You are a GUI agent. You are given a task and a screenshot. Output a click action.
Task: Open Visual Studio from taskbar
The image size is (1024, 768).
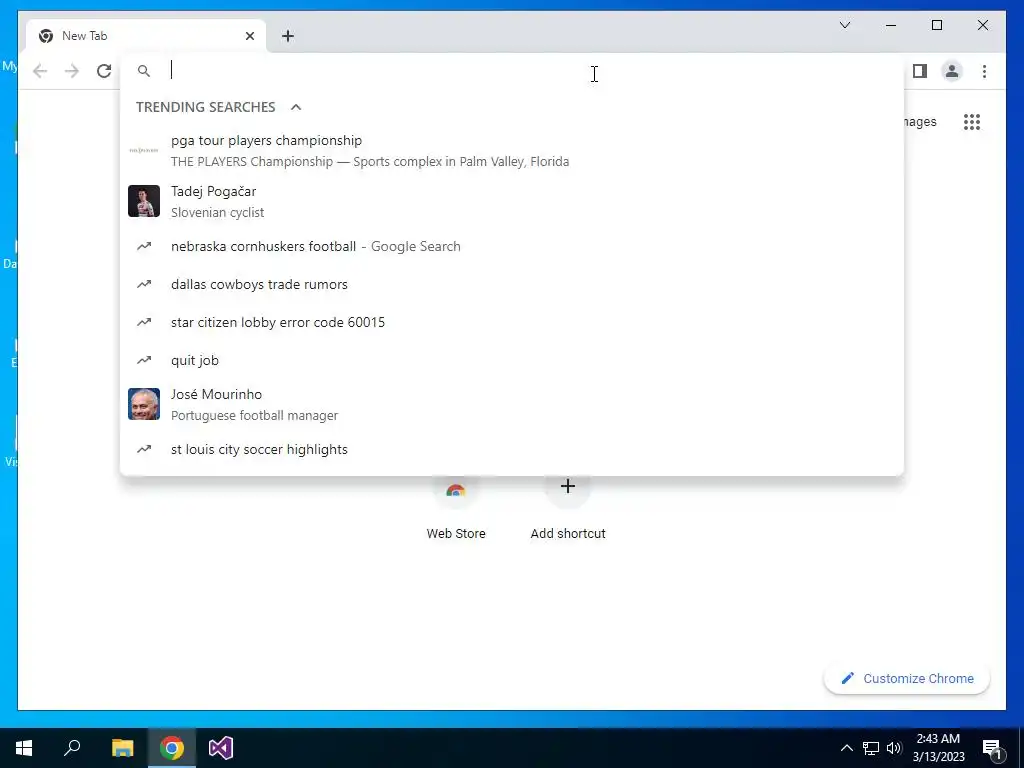click(x=221, y=748)
